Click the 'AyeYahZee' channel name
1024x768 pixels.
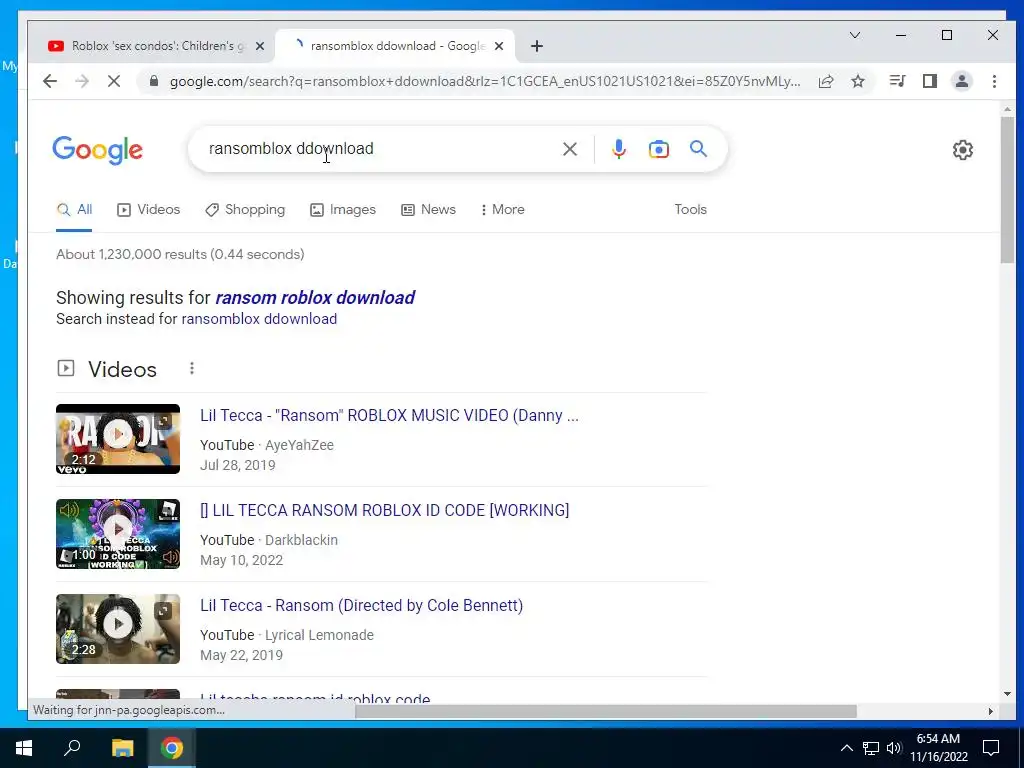click(299, 445)
